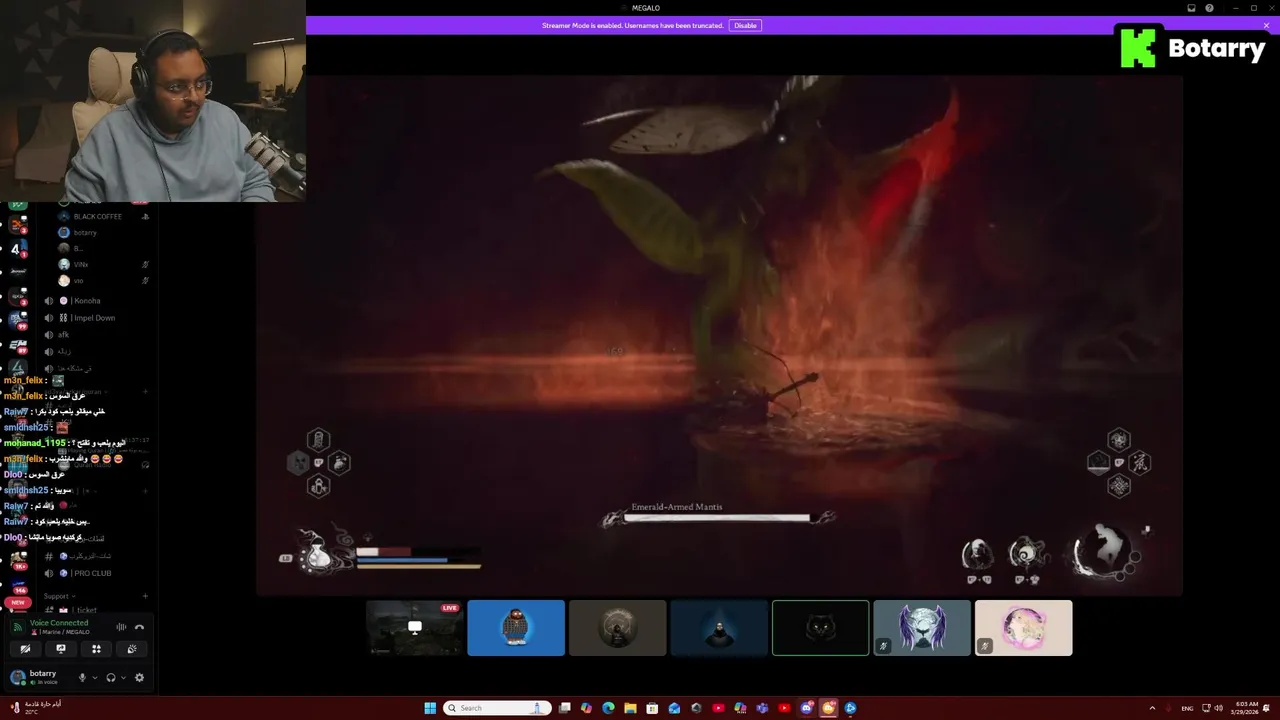Open the EM server icon with 99 badge
The image size is (1280, 720).
pos(18,345)
